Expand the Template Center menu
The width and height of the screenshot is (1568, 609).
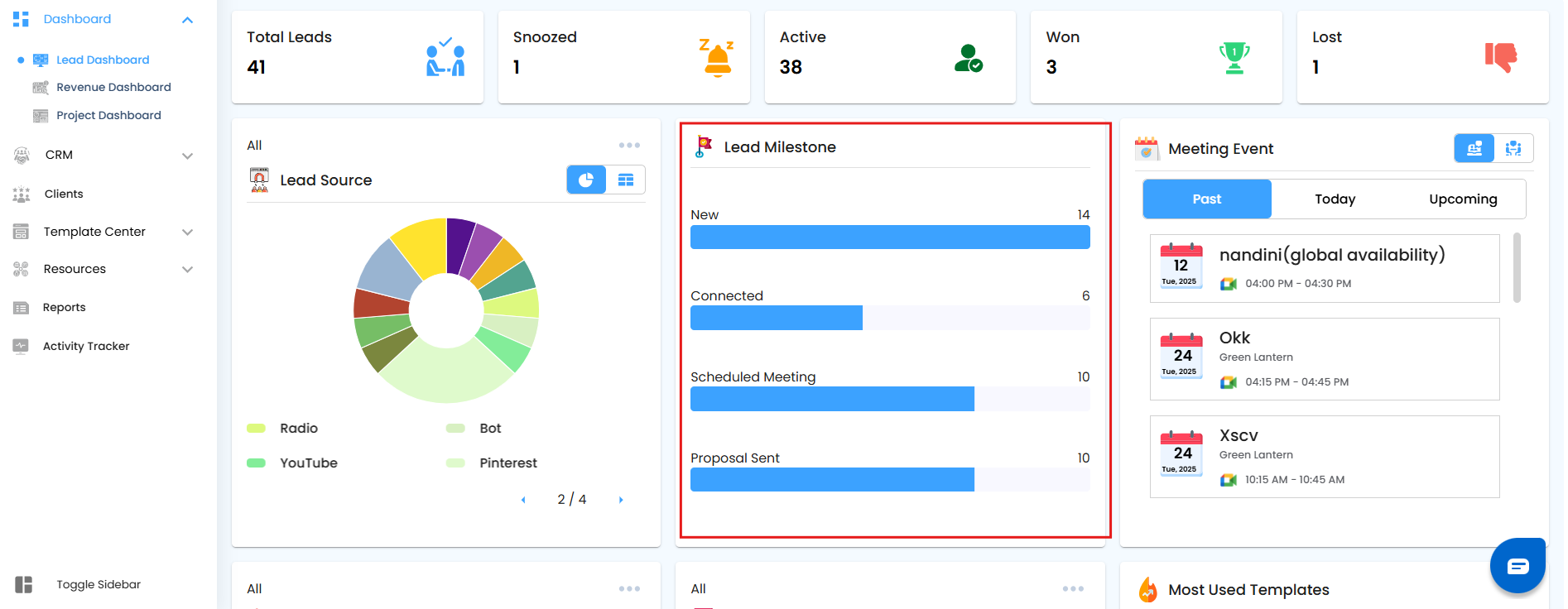pyautogui.click(x=187, y=233)
